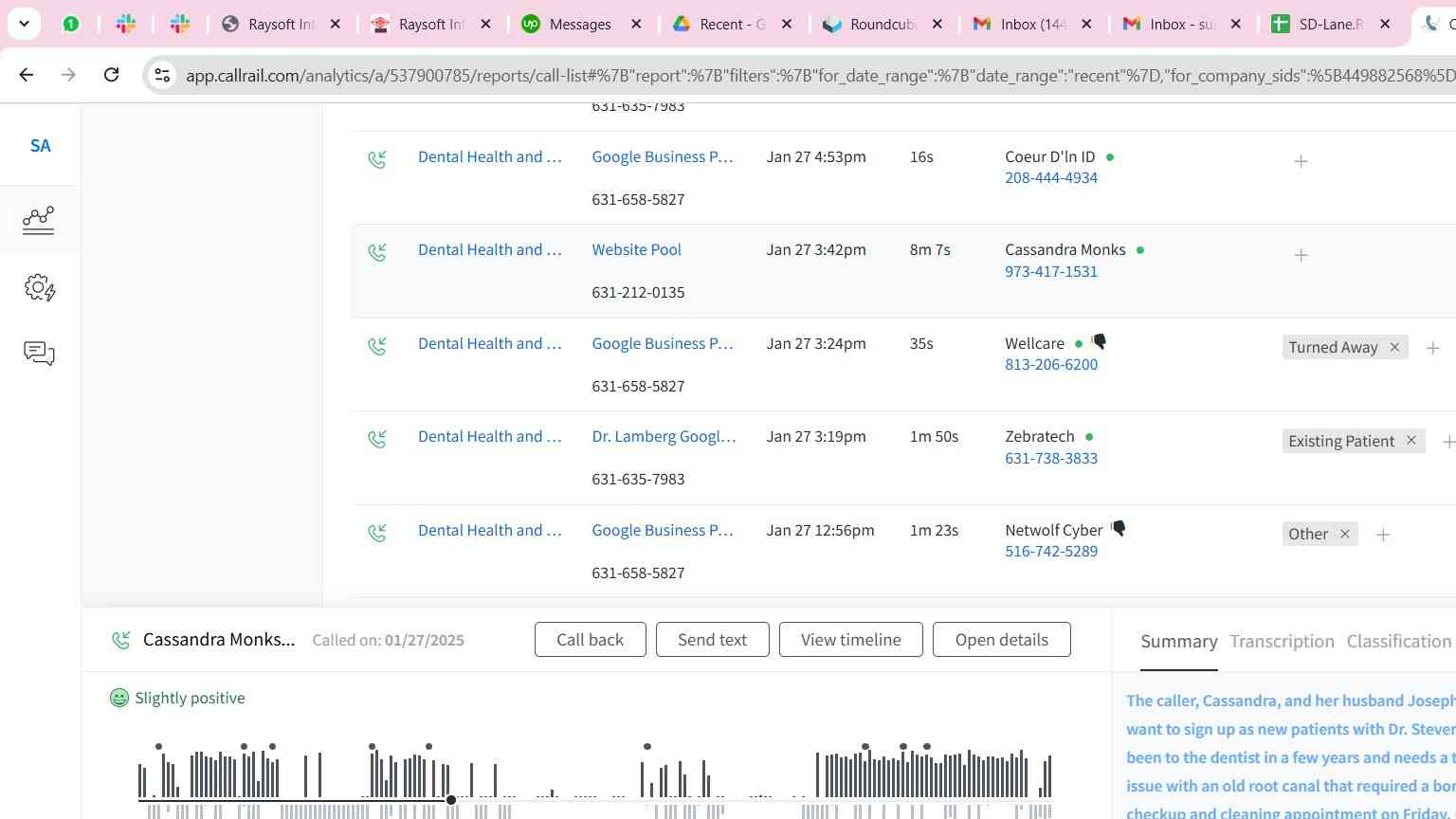Image resolution: width=1456 pixels, height=819 pixels.
Task: Switch to the Summary tab
Action: click(x=1178, y=642)
